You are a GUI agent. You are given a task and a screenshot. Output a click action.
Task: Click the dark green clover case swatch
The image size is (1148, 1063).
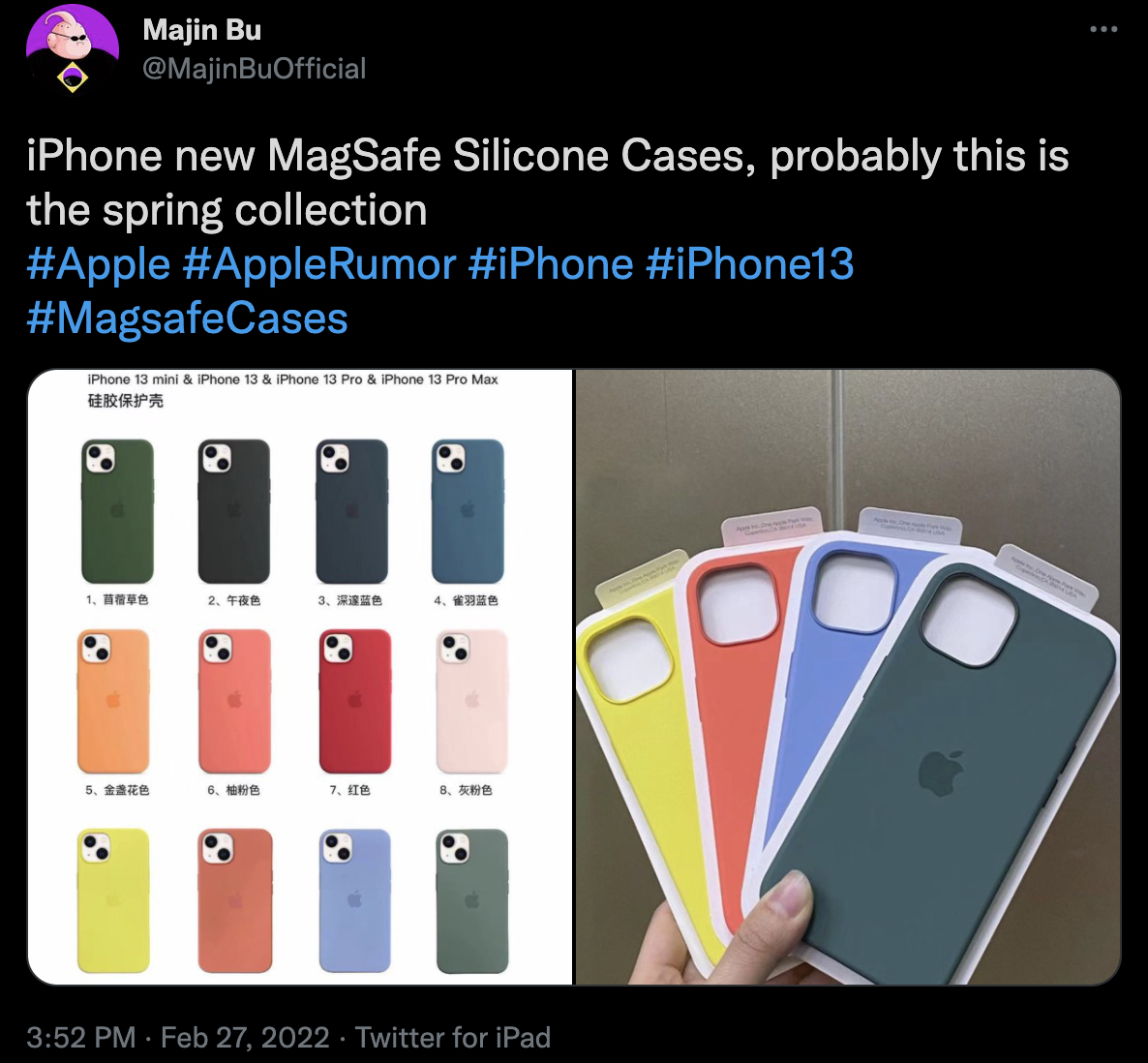[x=117, y=511]
